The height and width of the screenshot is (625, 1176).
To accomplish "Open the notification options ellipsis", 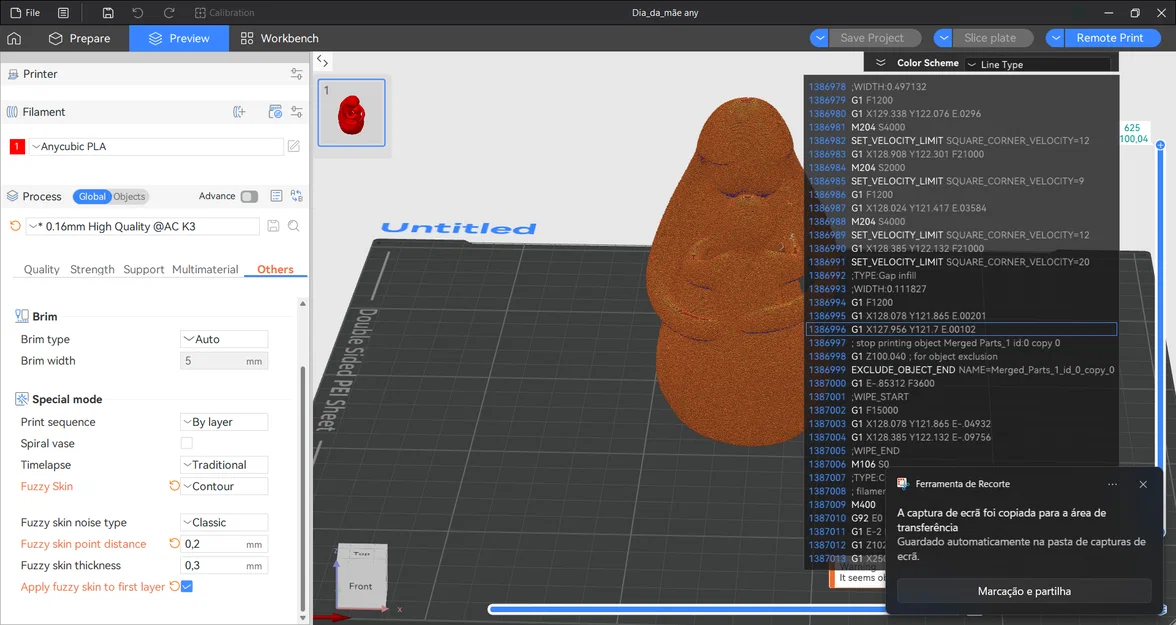I will pyautogui.click(x=1112, y=484).
